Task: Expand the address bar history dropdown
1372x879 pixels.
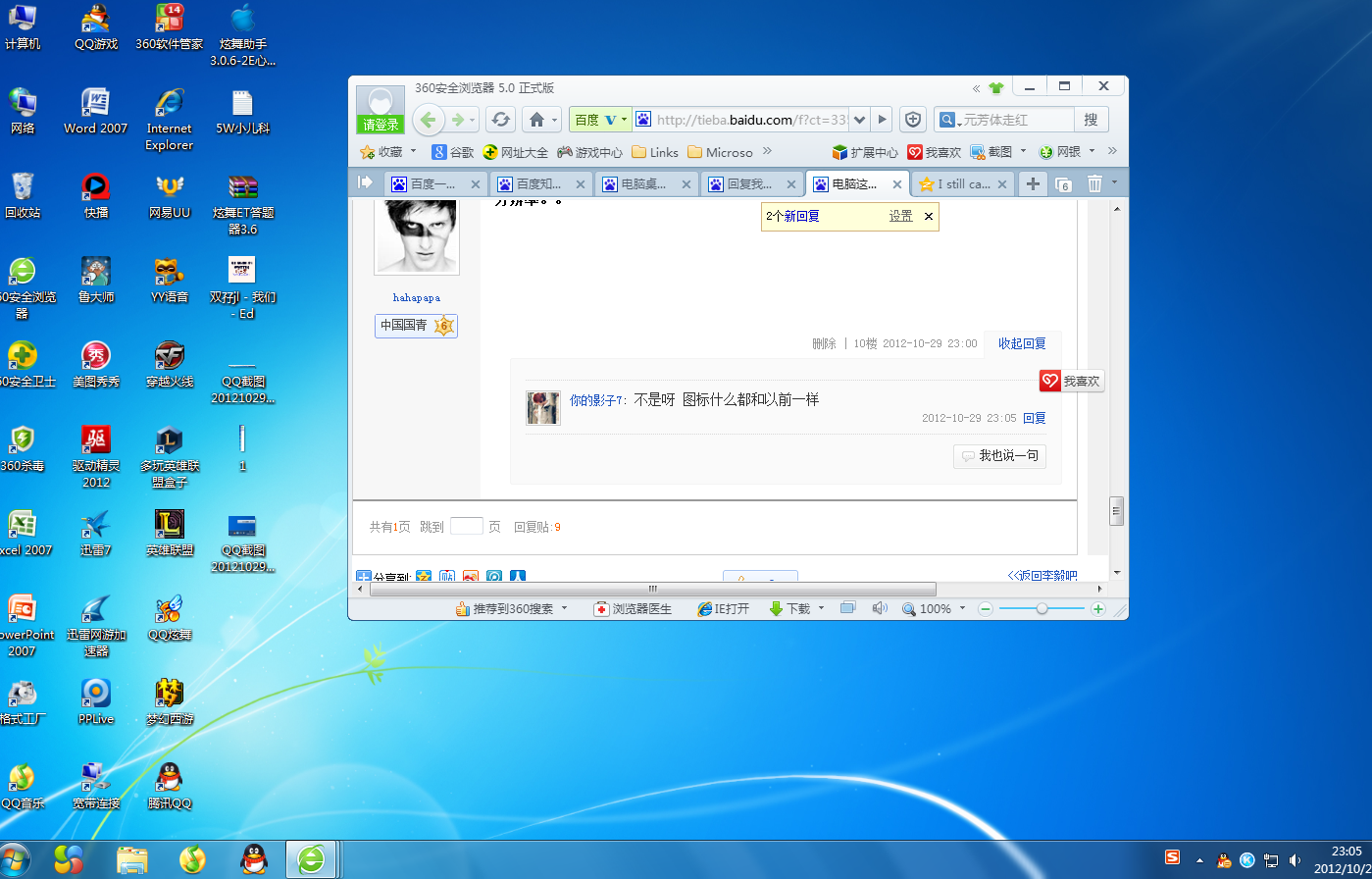Action: pyautogui.click(x=860, y=120)
